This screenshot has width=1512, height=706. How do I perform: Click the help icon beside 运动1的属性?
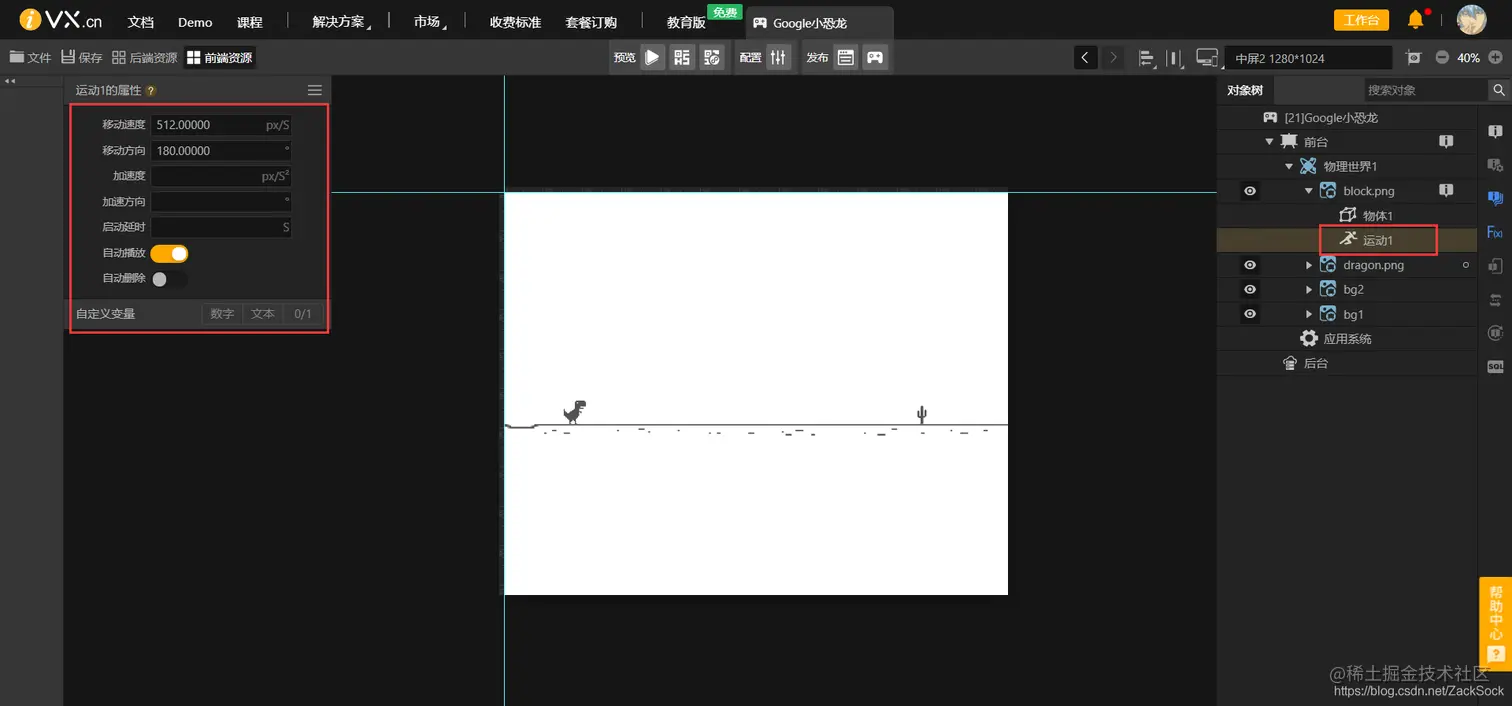[x=151, y=90]
